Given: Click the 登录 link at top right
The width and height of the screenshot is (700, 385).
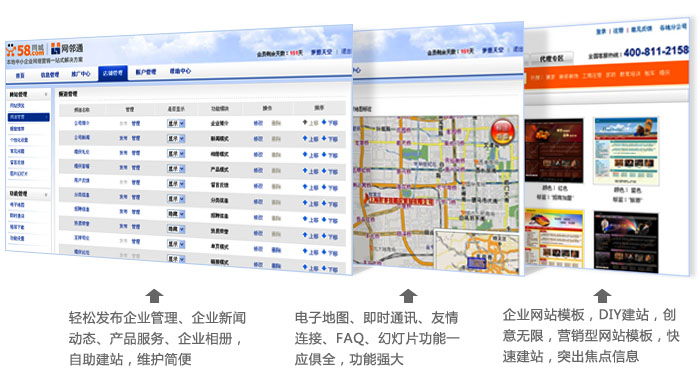Looking at the screenshot, I should (x=601, y=31).
